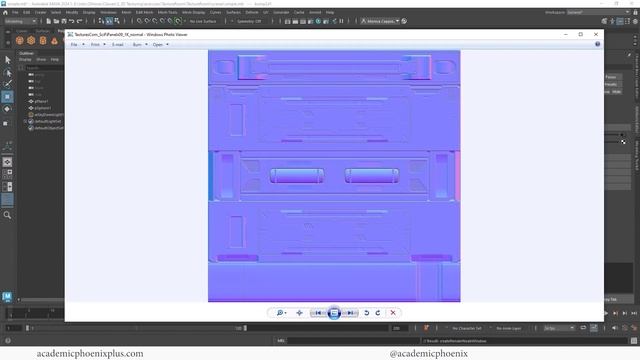The image size is (640, 360).
Task: Go to next image in Photo Viewer
Action: (350, 313)
